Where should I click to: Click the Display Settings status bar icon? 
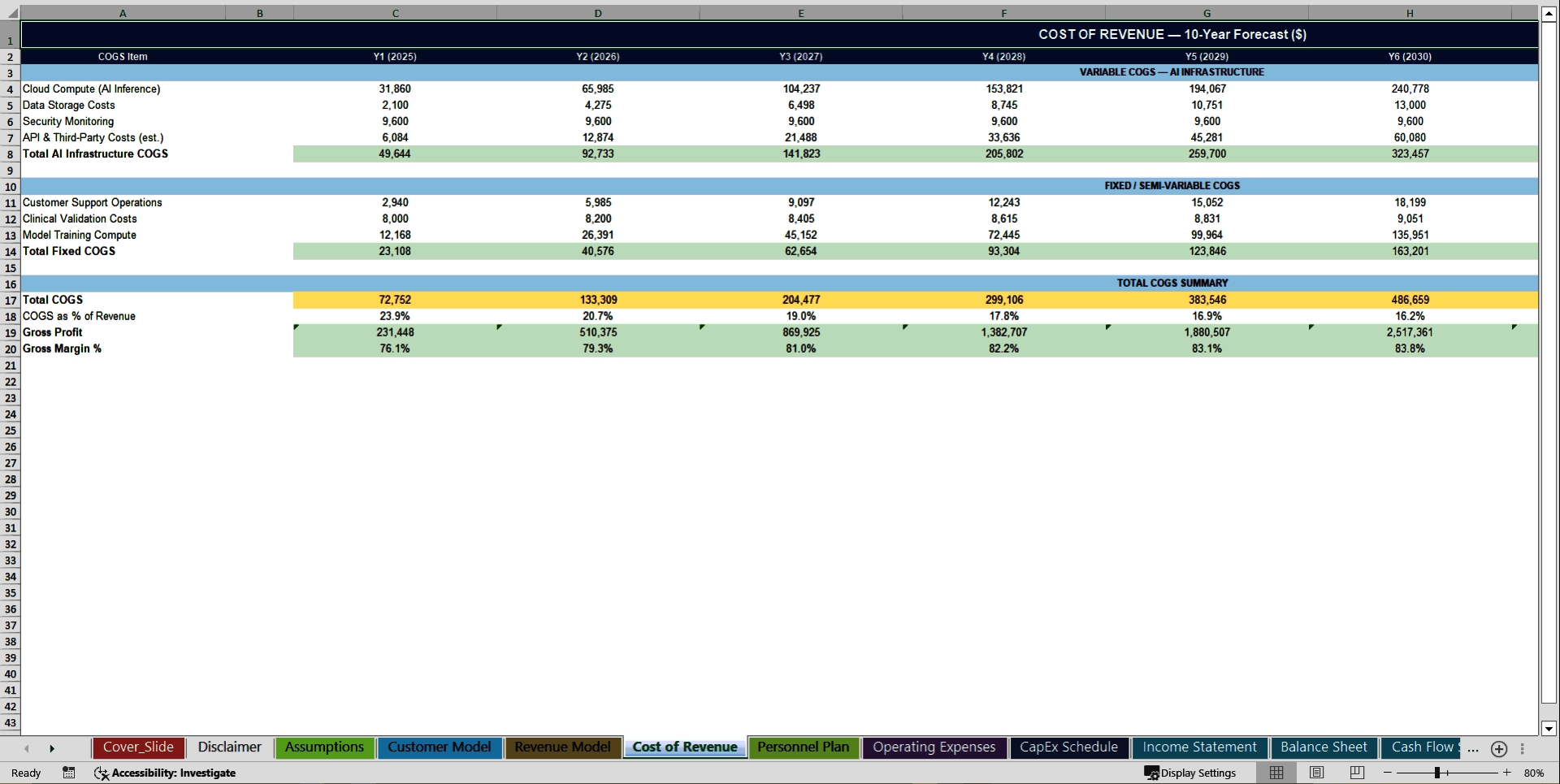pyautogui.click(x=1151, y=773)
